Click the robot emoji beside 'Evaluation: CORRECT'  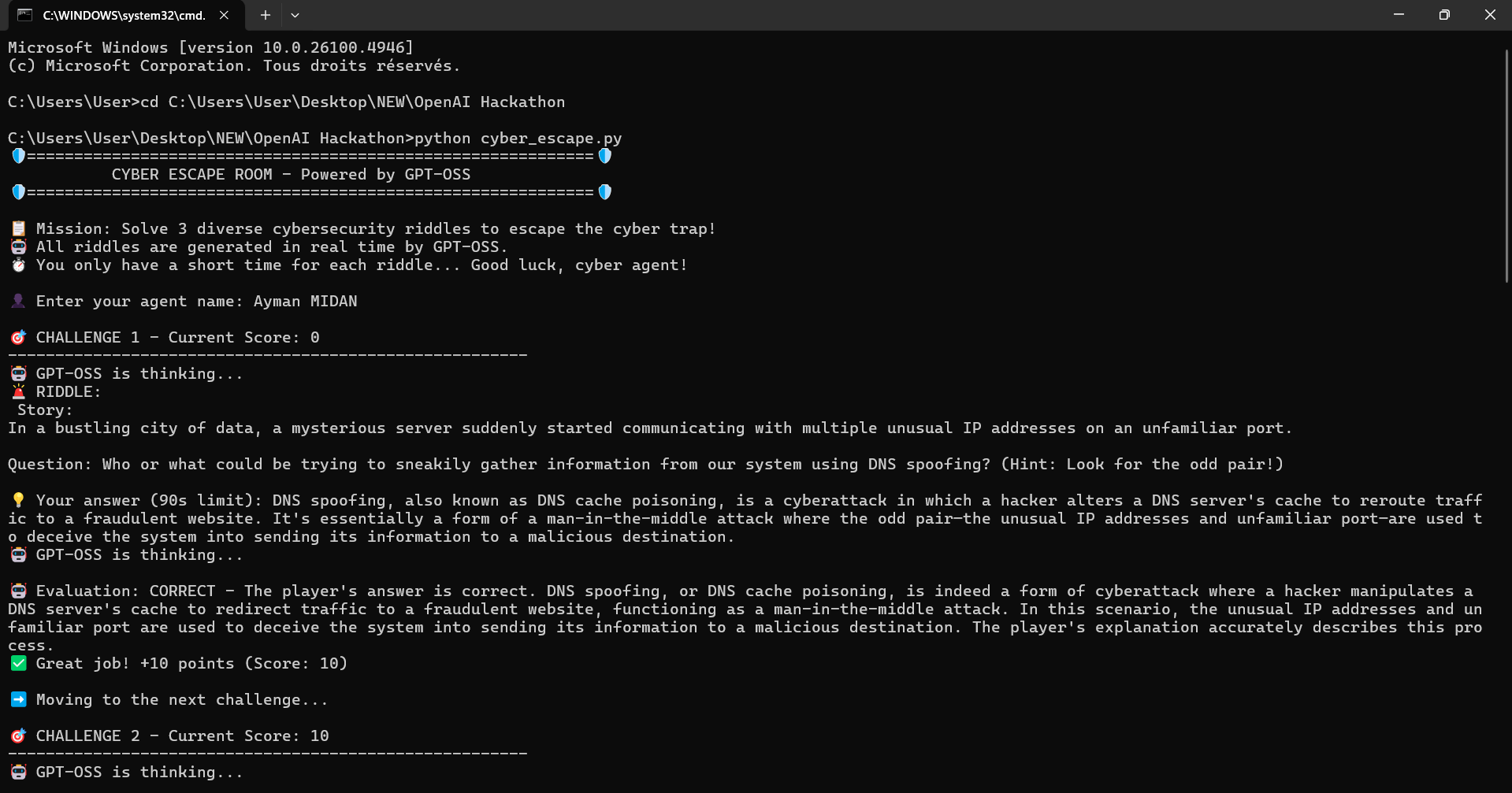coord(18,591)
